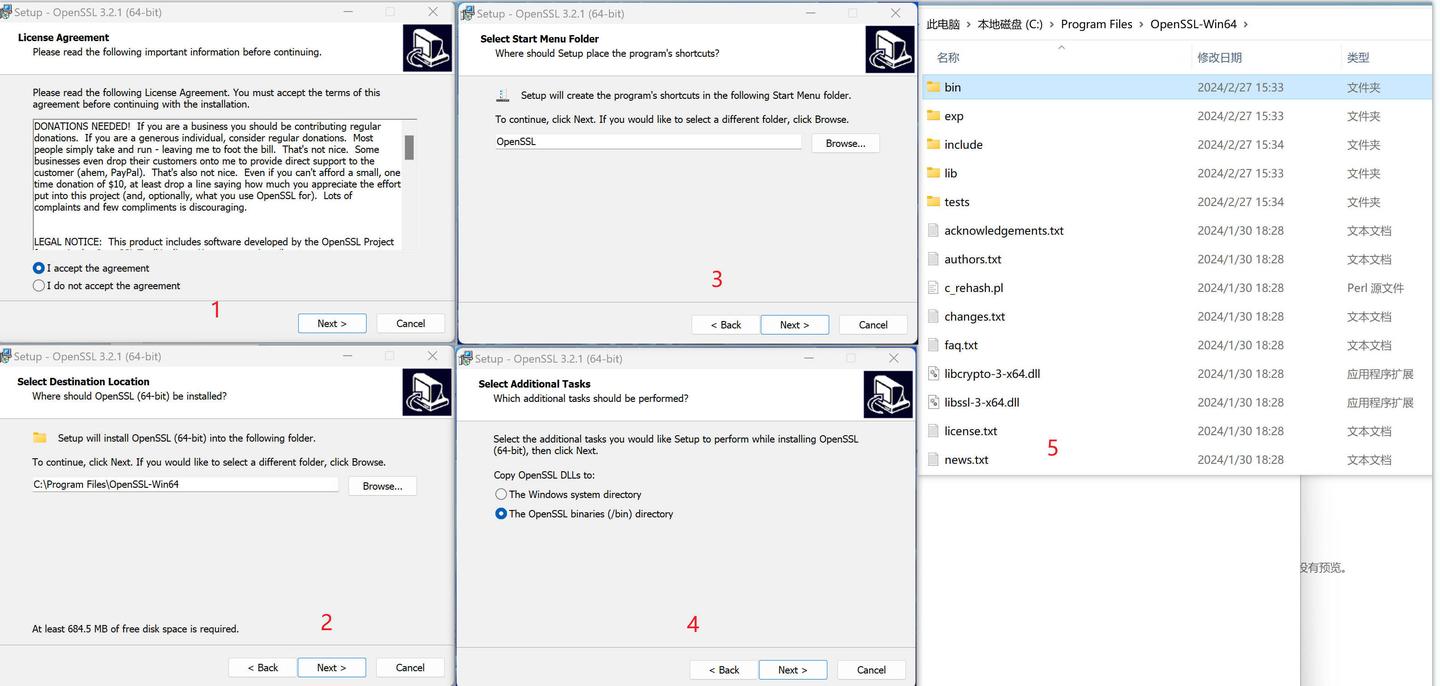Click Back in Select Destination Location dialog
The width and height of the screenshot is (1440, 686).
[262, 667]
